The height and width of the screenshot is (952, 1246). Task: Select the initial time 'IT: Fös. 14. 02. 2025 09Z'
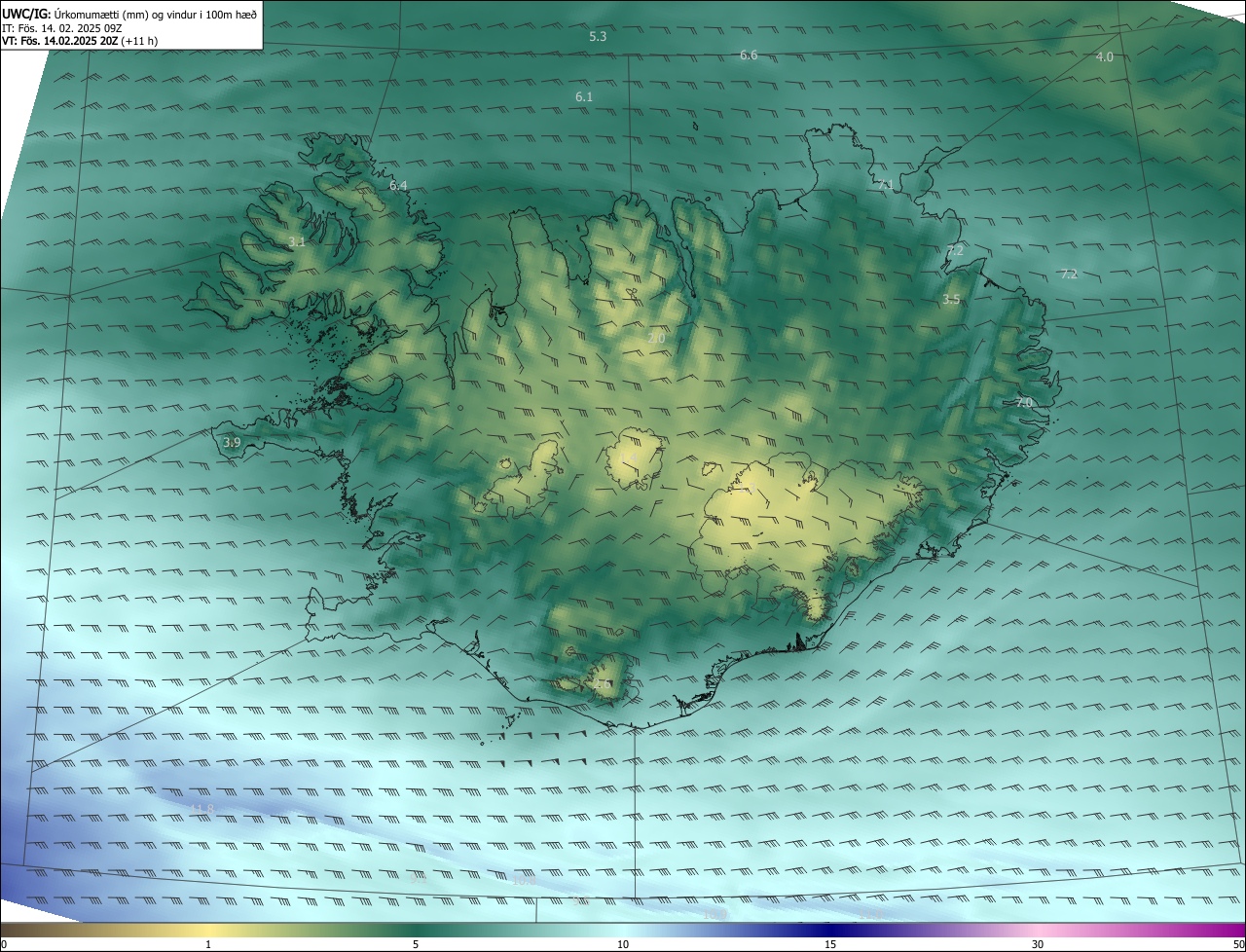[62, 28]
